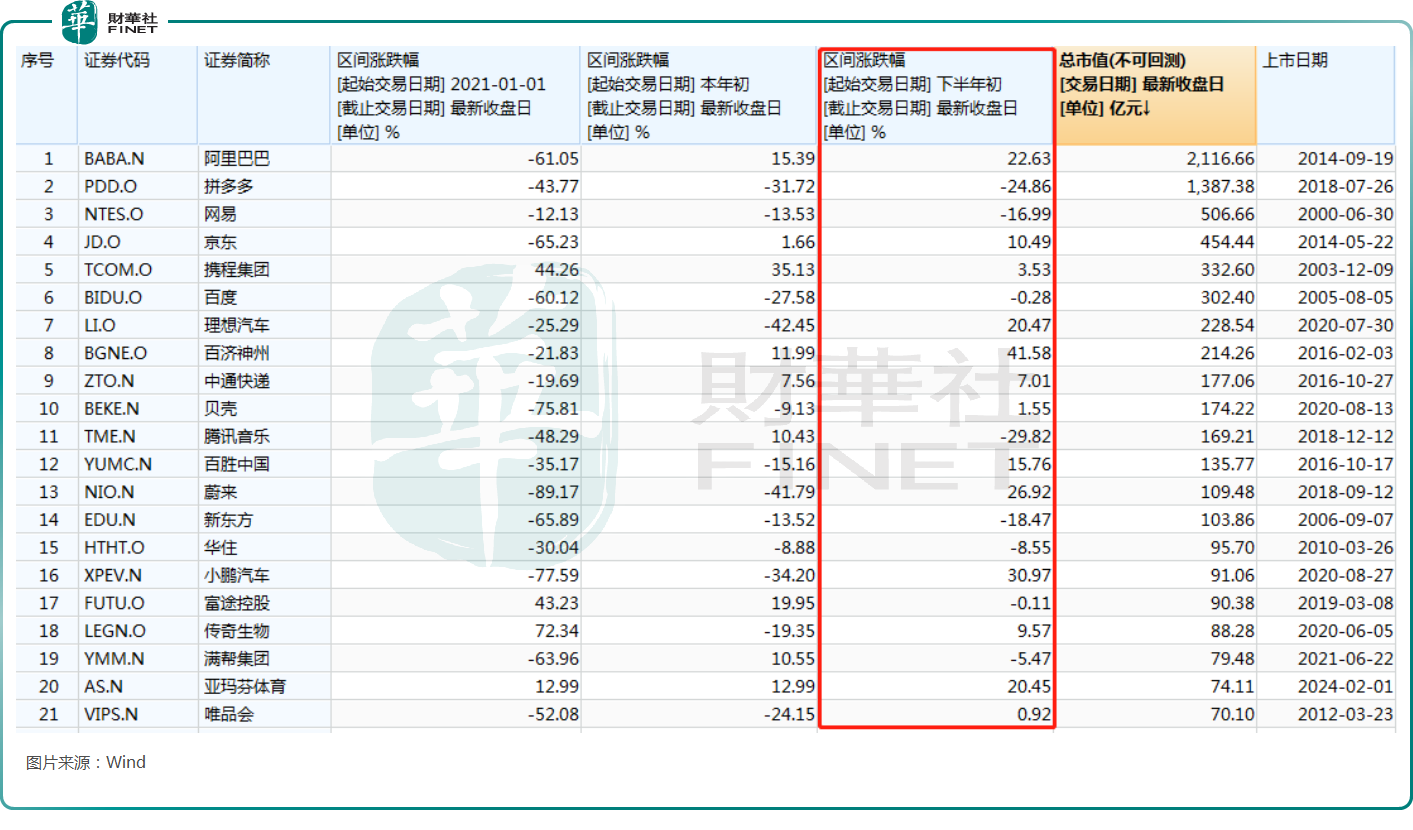
Task: Click the 拼多多 name cell
Action: (x=264, y=187)
